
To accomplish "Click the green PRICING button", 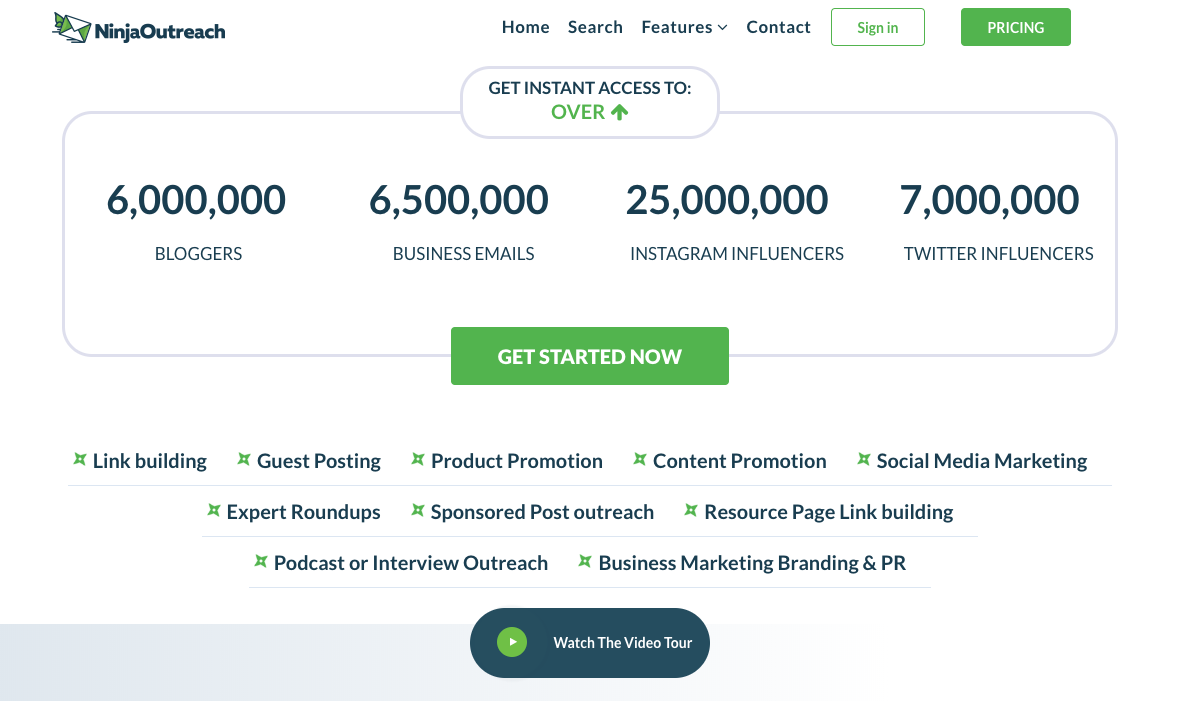I will point(1015,27).
